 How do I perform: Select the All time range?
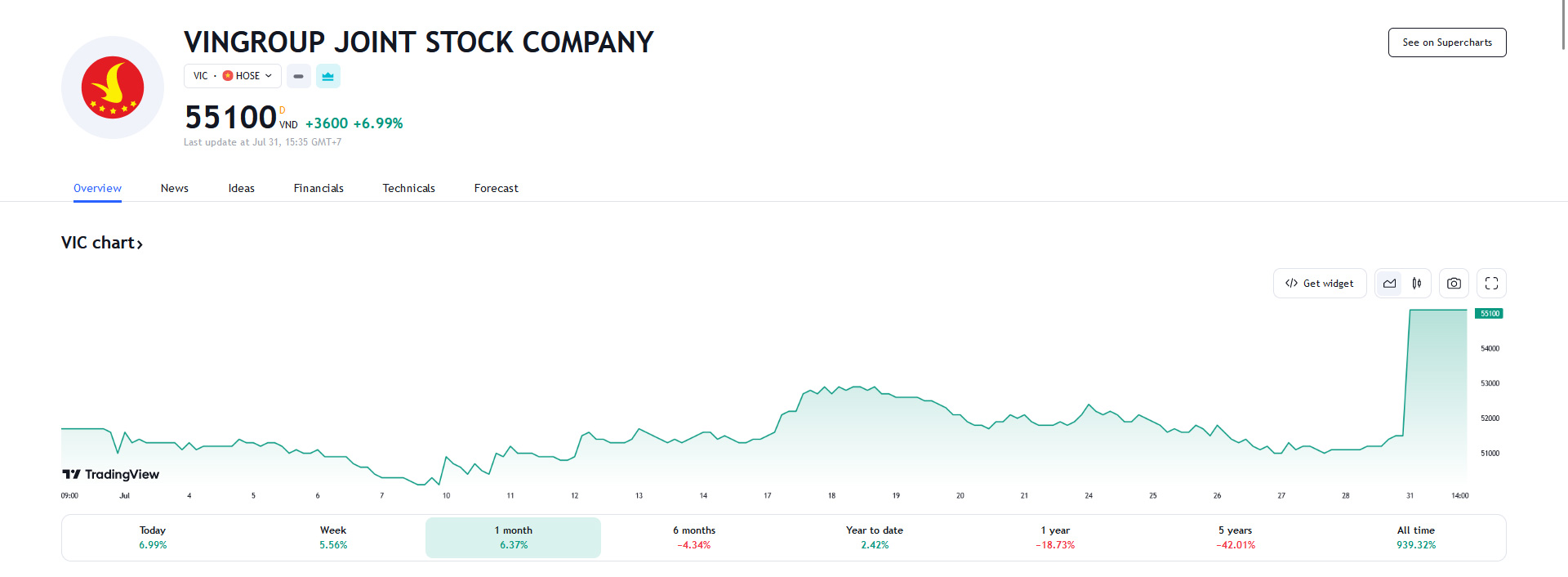click(x=1415, y=538)
